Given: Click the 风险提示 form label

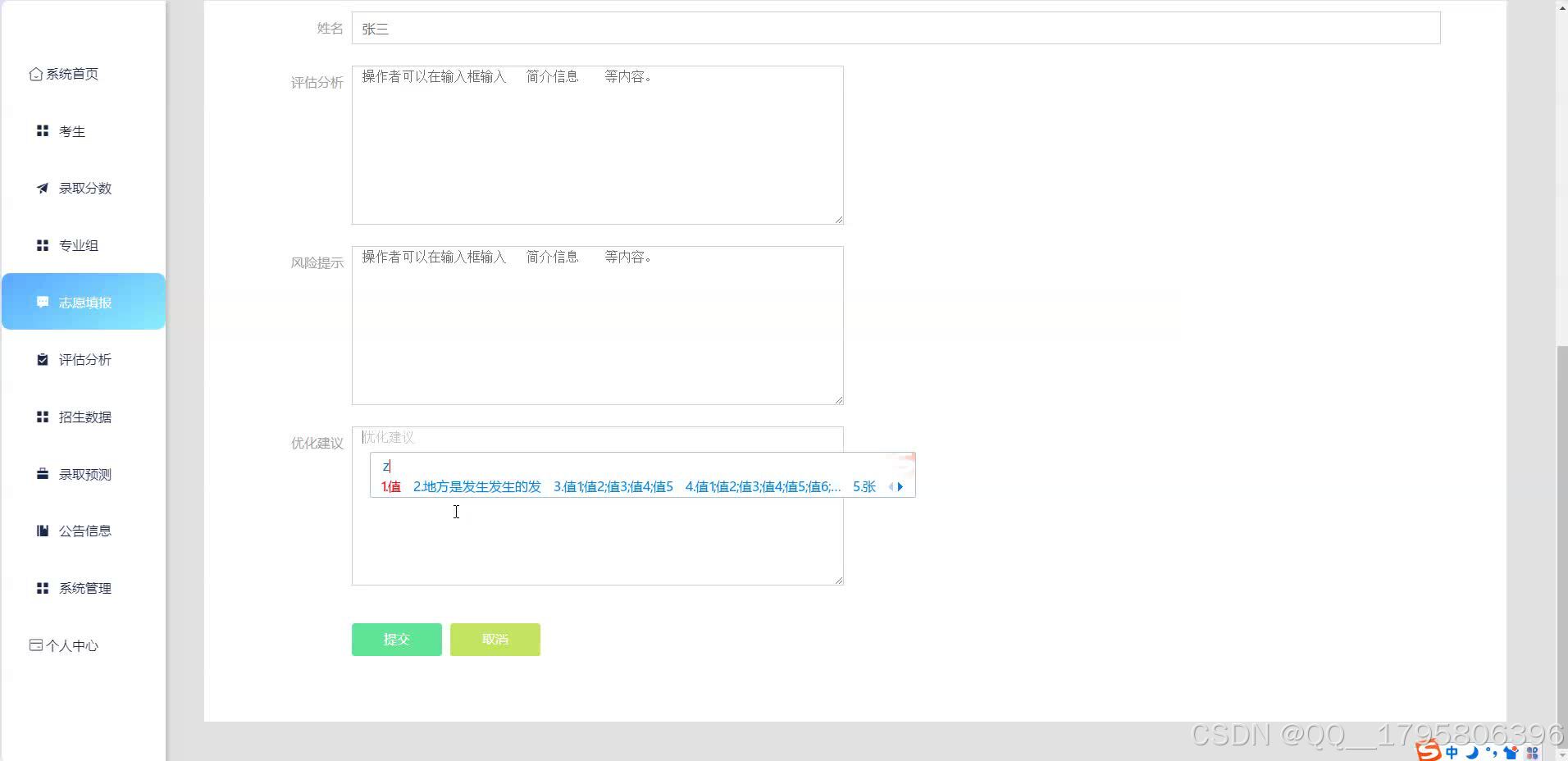Looking at the screenshot, I should 317,263.
